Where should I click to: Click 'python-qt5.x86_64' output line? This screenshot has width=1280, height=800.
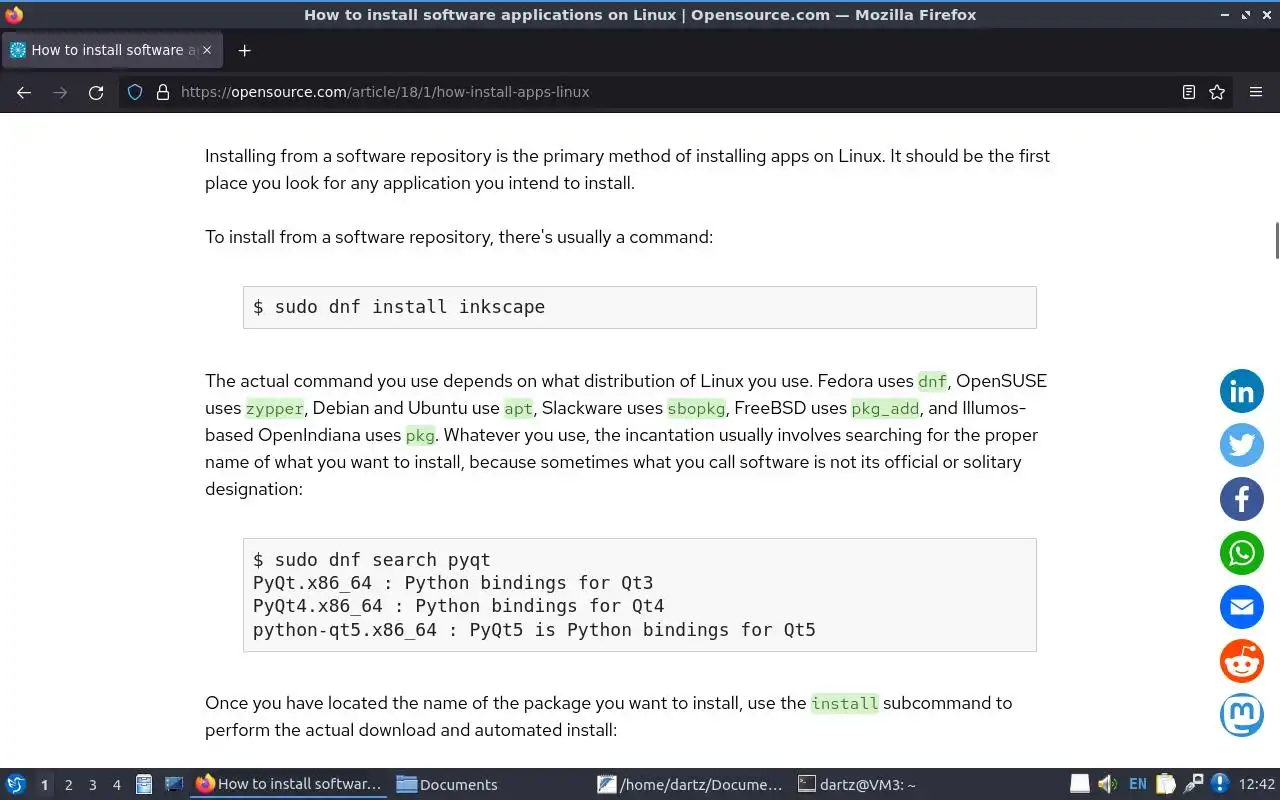coord(534,630)
